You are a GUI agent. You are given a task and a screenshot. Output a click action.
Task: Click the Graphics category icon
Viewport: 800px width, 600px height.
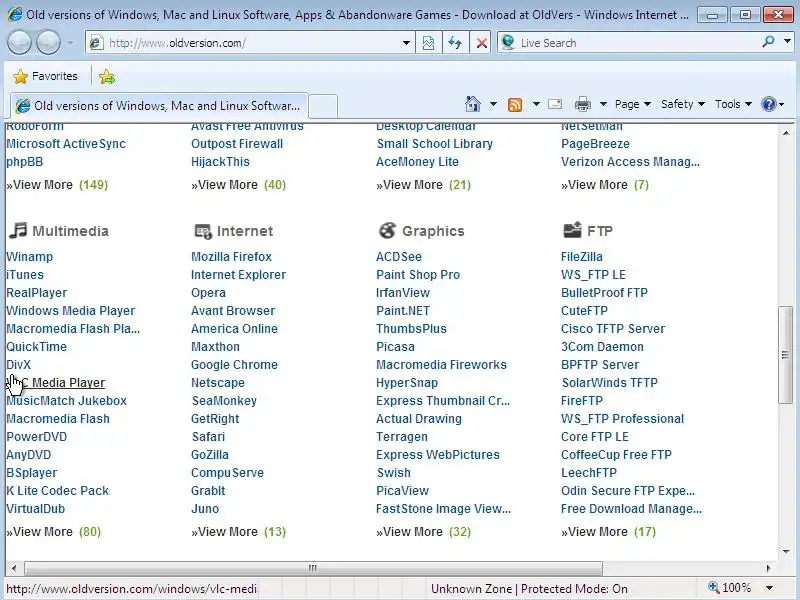(x=387, y=231)
